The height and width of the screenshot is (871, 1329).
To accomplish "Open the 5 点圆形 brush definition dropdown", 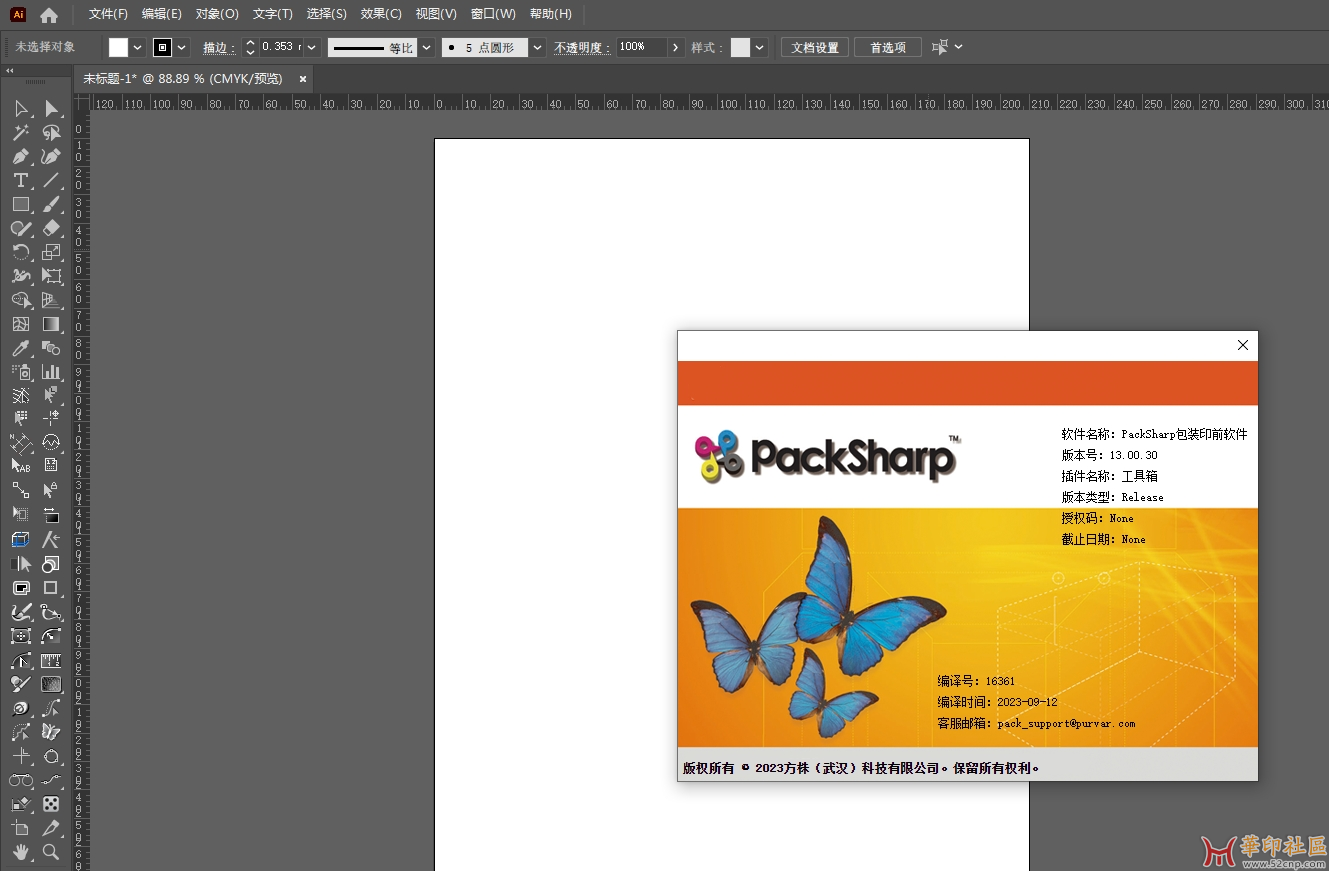I will point(538,47).
